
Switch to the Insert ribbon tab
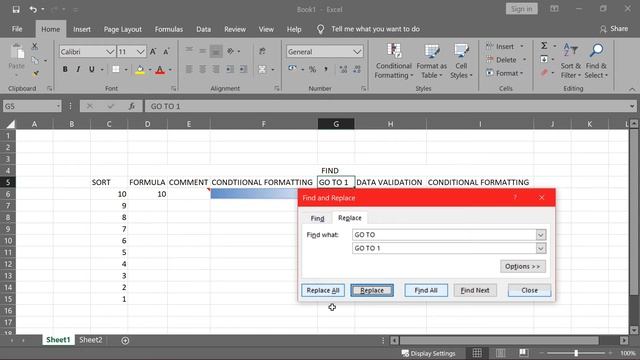(x=82, y=29)
